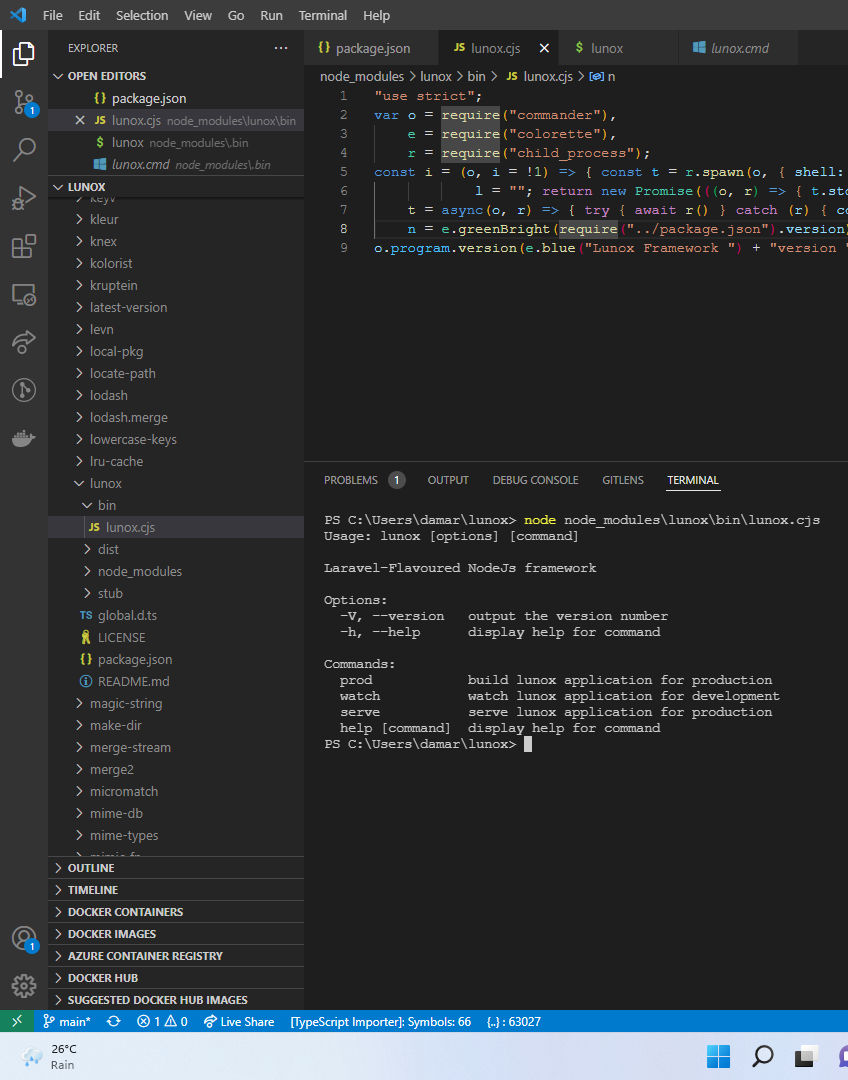The image size is (848, 1080).
Task: Open Source Control view icon
Action: pyautogui.click(x=23, y=103)
